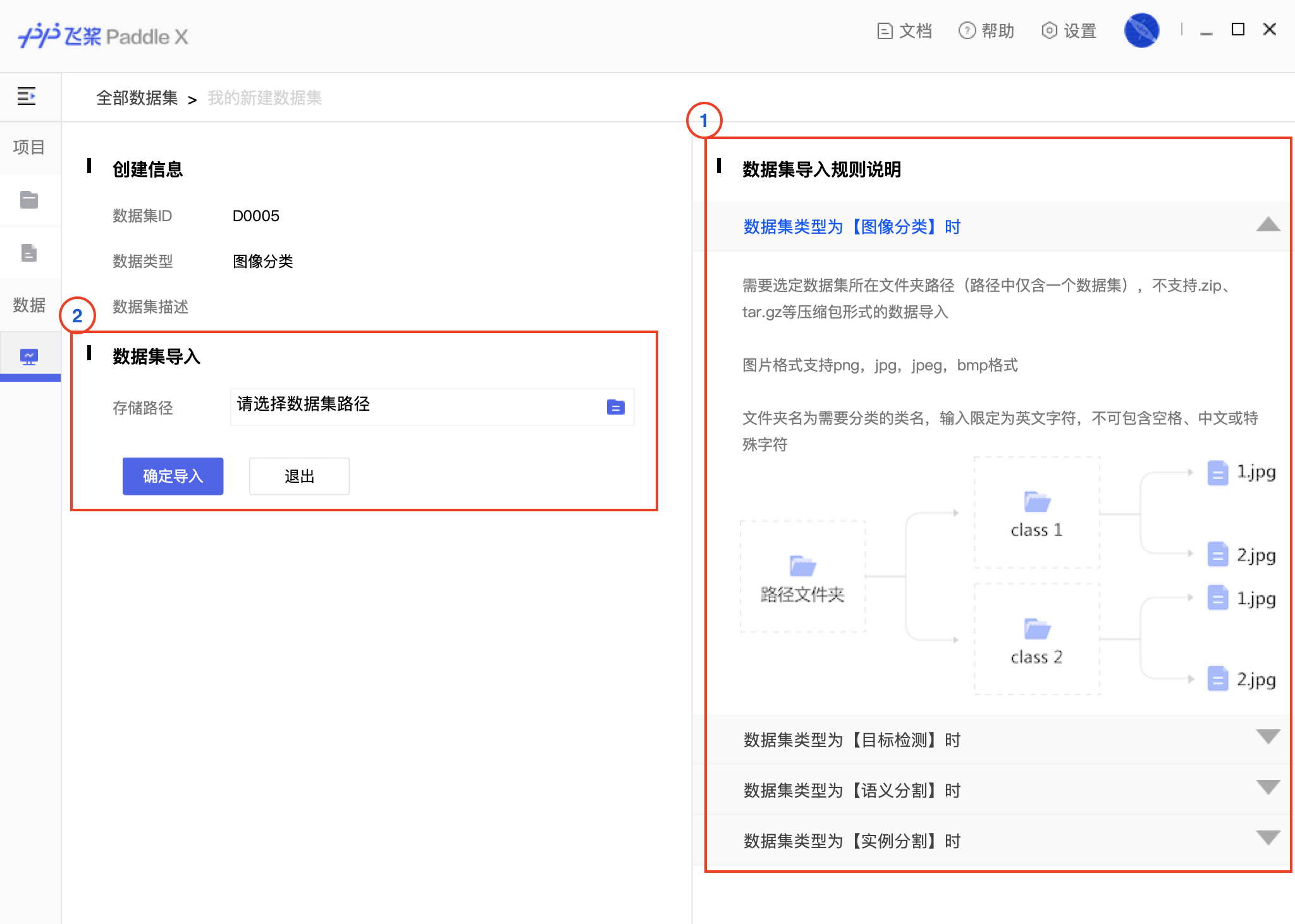Expand the 目标检测 rules section

coord(1268,737)
